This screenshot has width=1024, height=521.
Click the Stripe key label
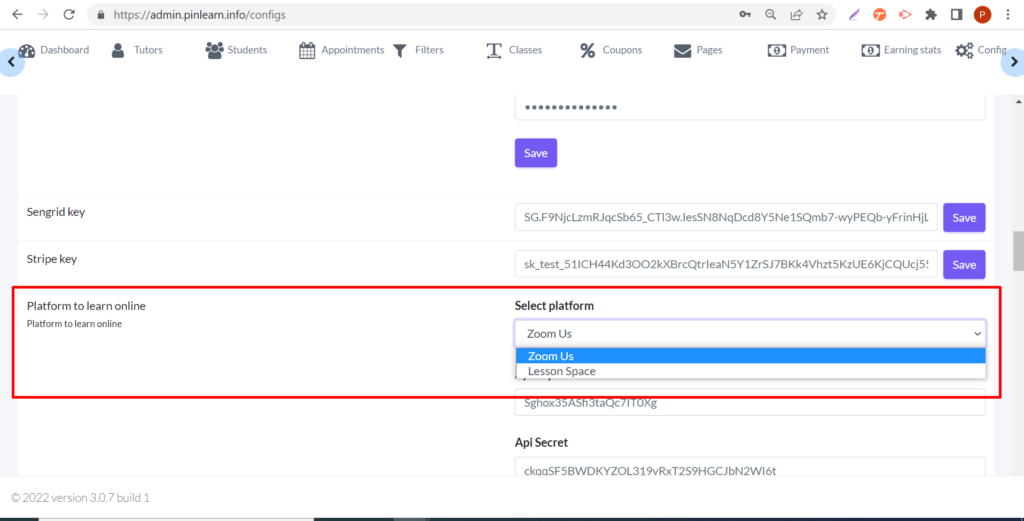tap(52, 259)
